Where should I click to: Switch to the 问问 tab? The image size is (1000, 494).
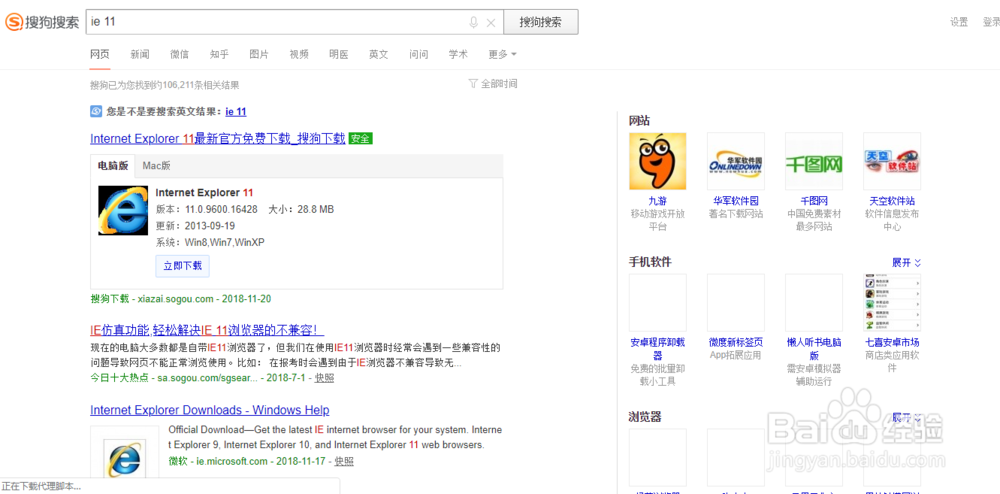coord(418,54)
